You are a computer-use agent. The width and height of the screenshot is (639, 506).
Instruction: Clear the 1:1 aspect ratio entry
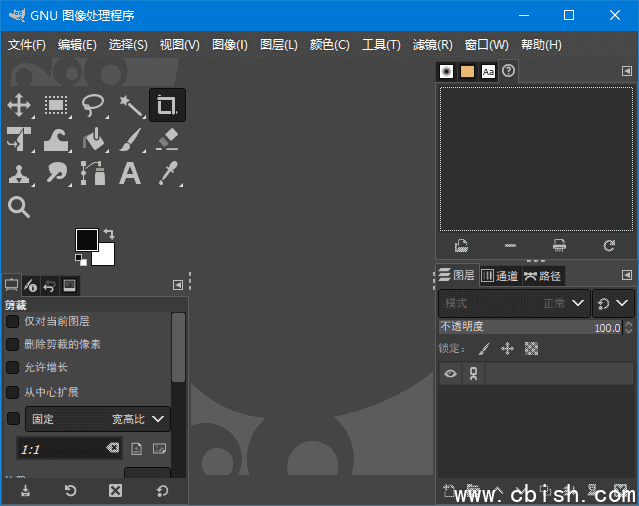113,448
